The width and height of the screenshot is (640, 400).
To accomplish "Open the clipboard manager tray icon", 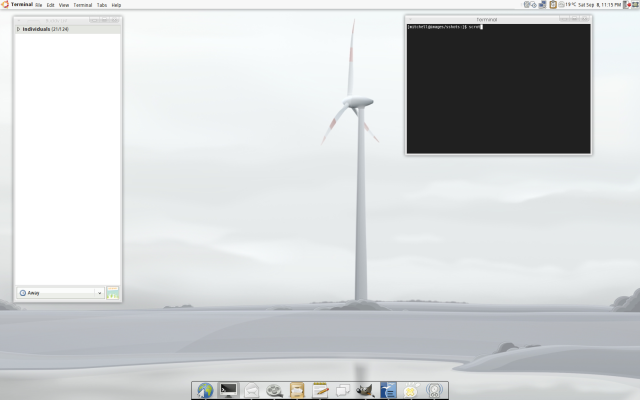I will coord(553,5).
